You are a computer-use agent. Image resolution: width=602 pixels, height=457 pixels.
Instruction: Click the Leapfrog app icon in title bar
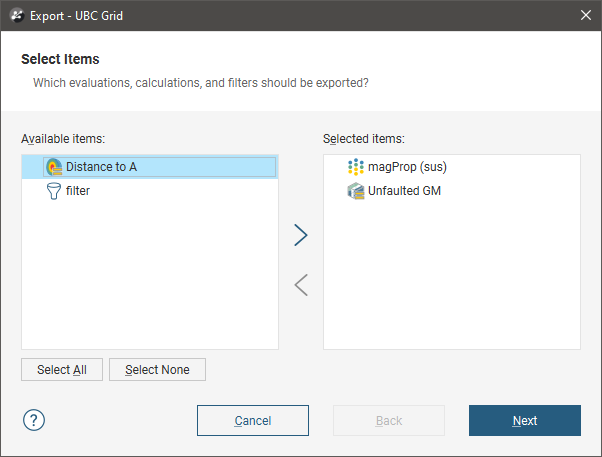16,15
